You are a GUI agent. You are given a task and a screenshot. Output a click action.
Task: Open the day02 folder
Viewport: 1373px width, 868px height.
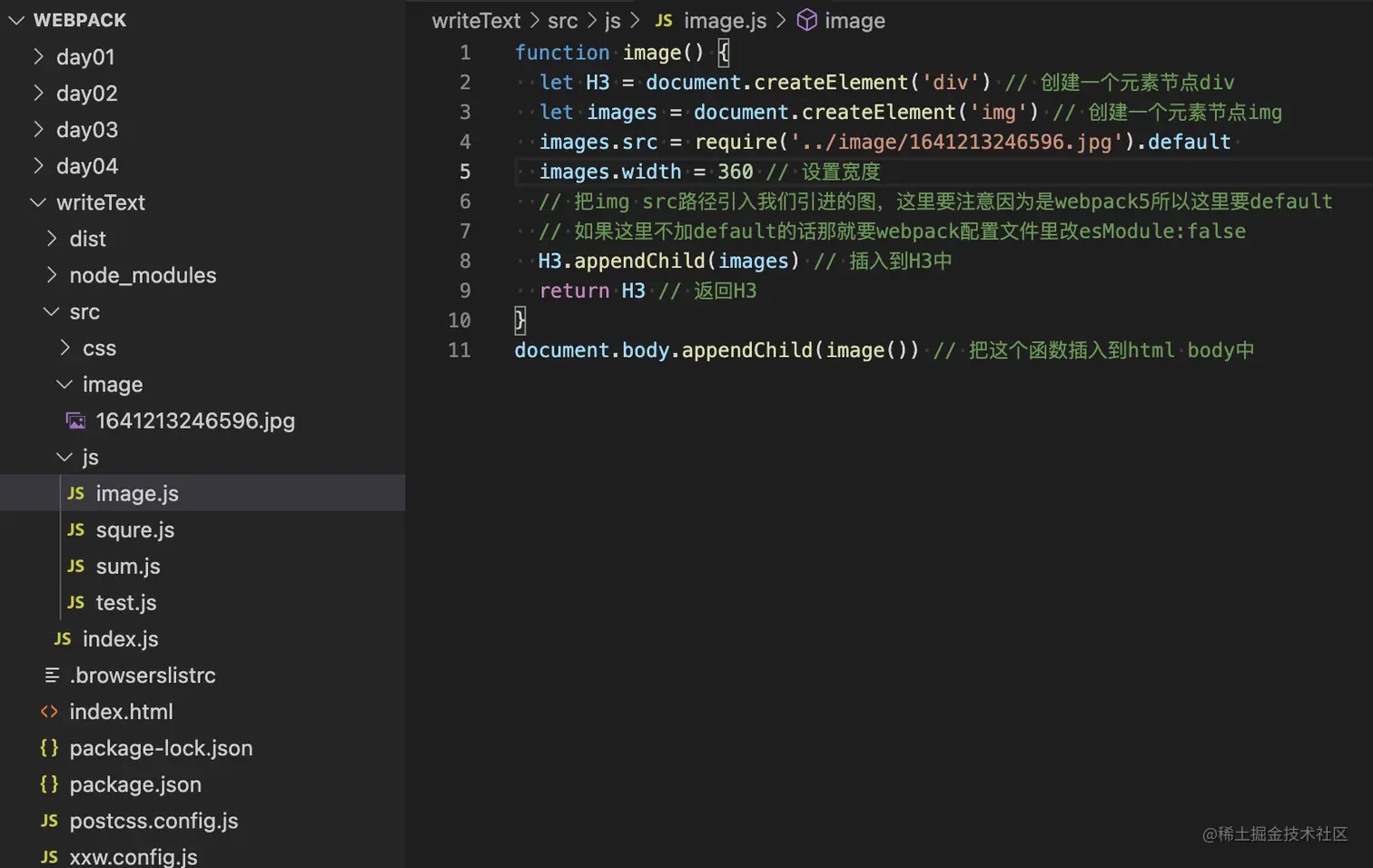pos(86,93)
